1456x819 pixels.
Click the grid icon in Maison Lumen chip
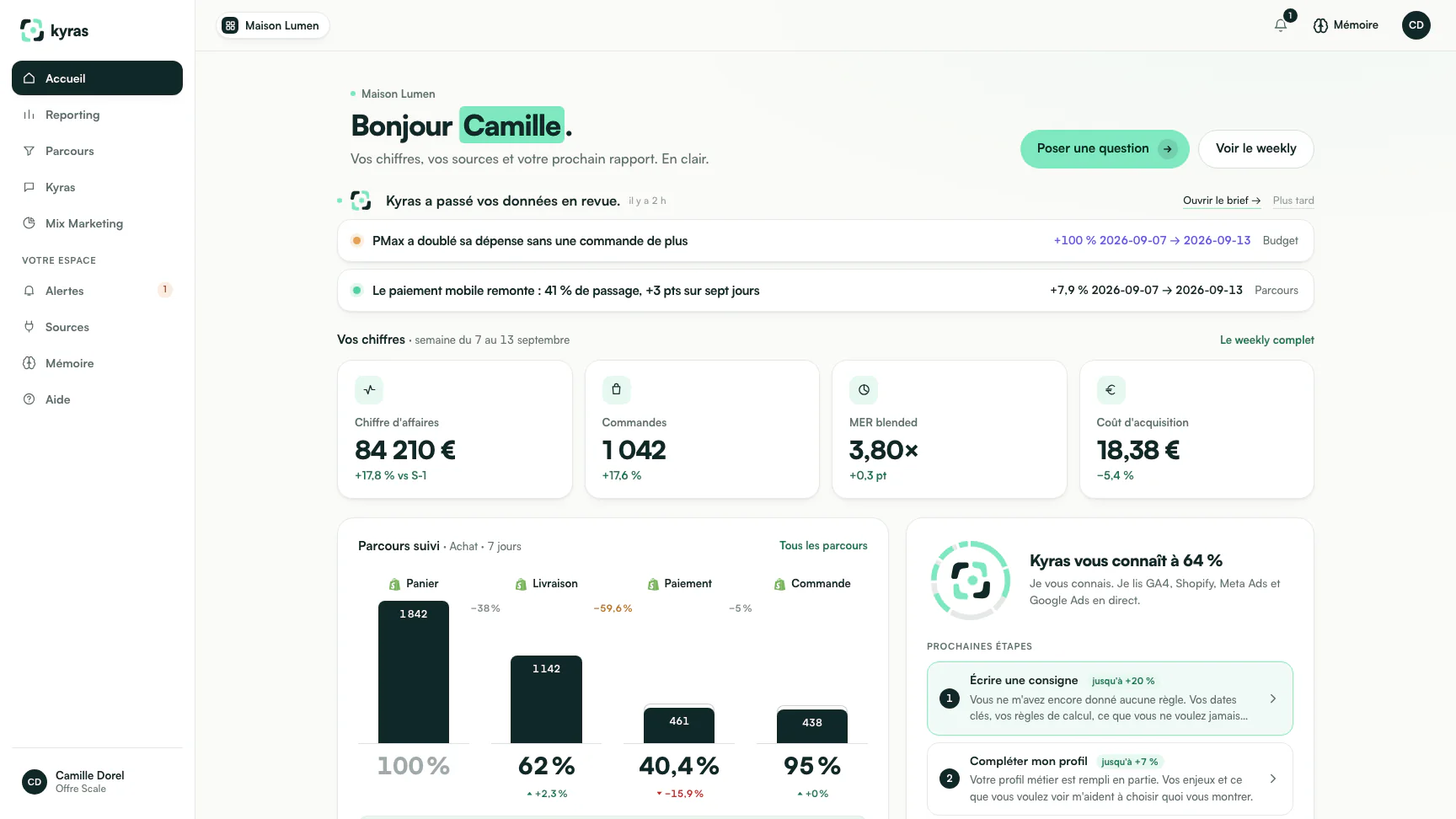(230, 25)
